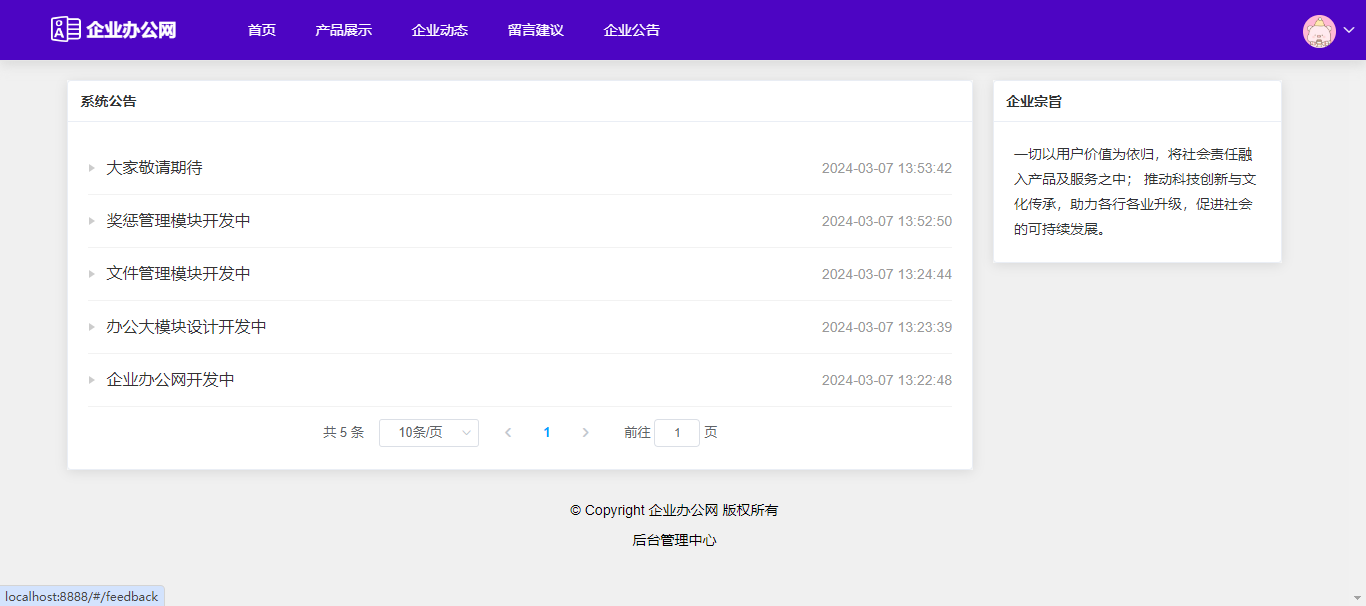Click the 大家敬请期待 announcement title
Viewport: 1366px width, 606px height.
[154, 168]
